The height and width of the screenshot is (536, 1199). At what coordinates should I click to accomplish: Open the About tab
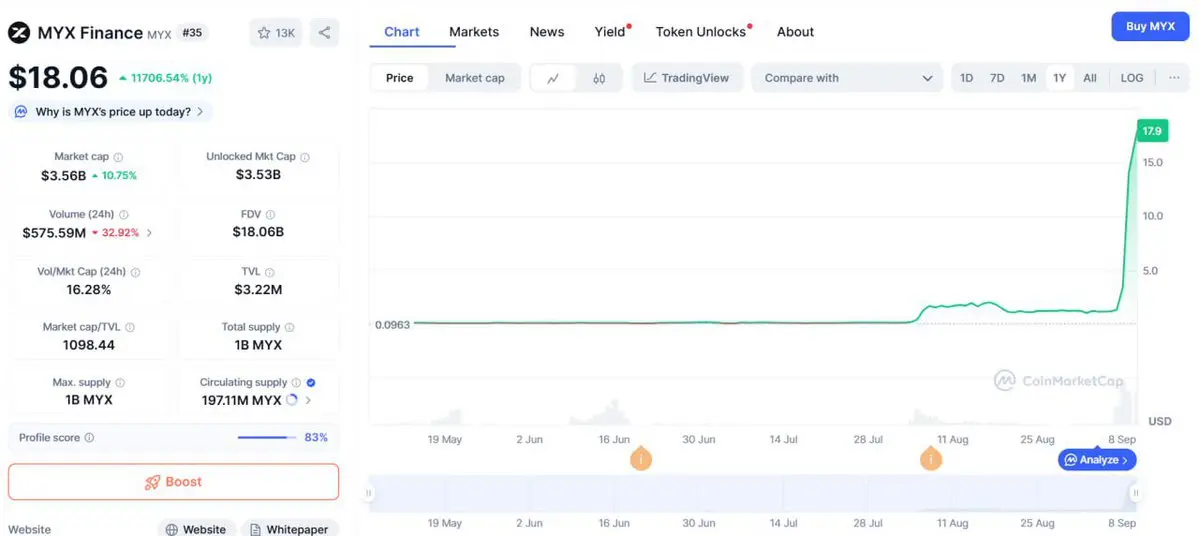[795, 32]
